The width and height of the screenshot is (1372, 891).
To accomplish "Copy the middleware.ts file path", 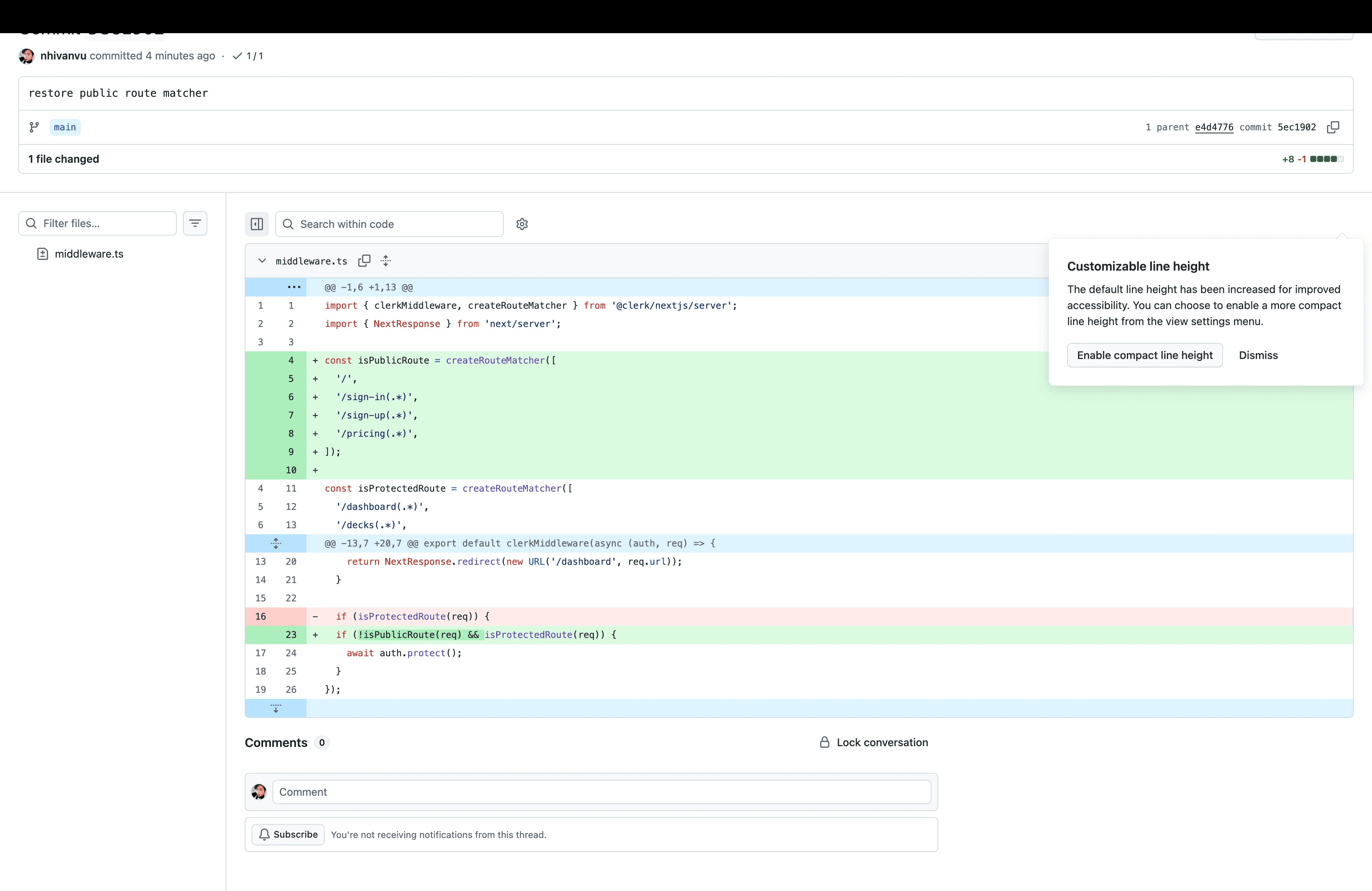I will tap(364, 261).
